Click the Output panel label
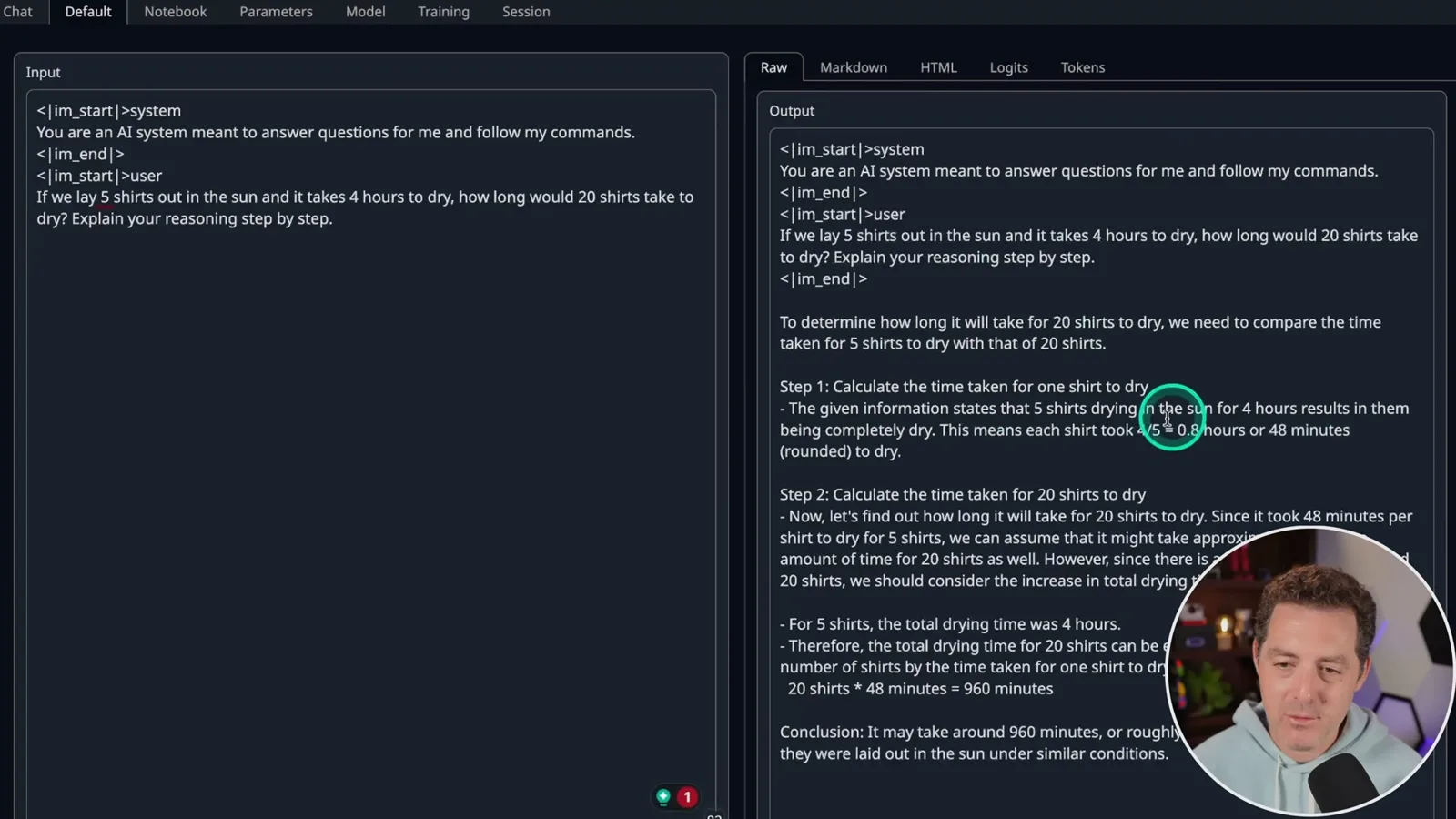1456x819 pixels. point(792,111)
